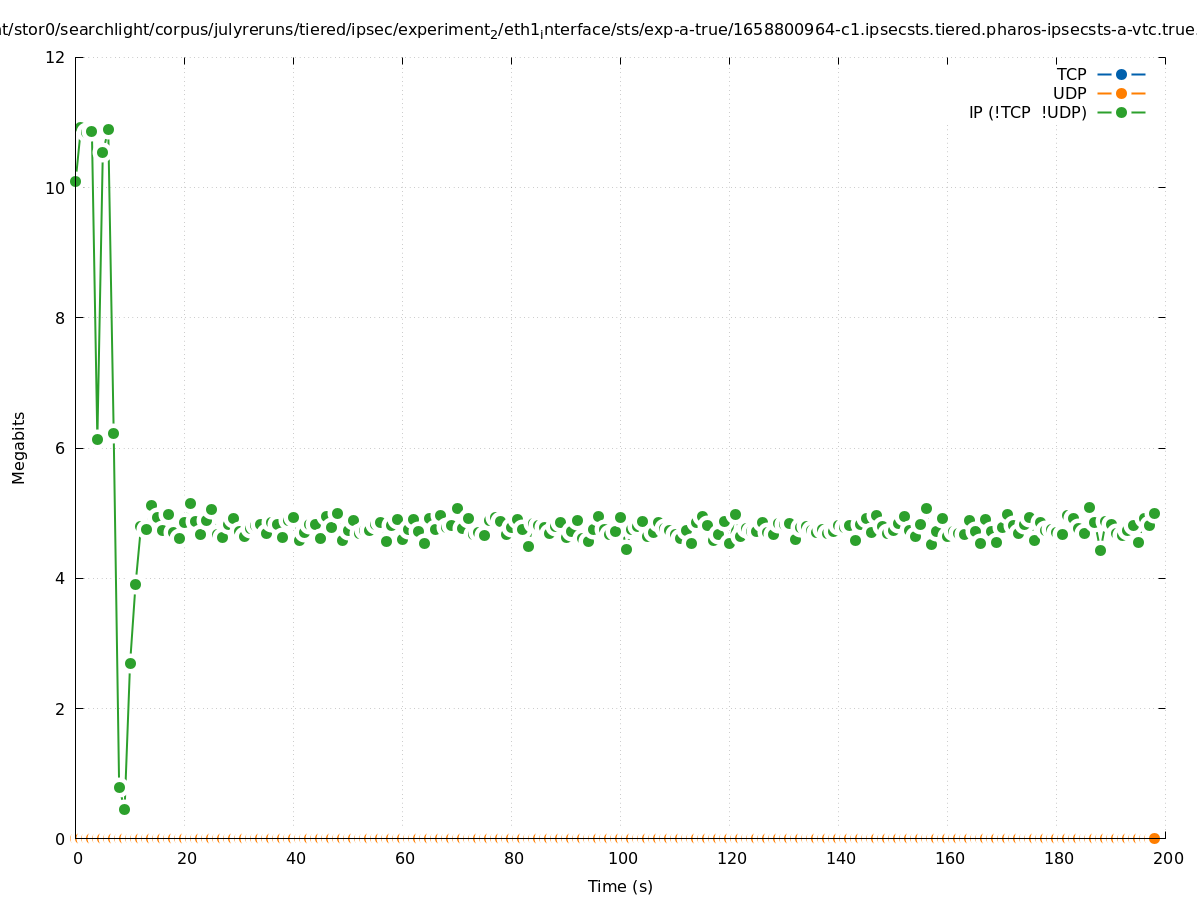Click the Time (s) x-axis title
Image resolution: width=1197 pixels, height=900 pixels.
pos(620,886)
